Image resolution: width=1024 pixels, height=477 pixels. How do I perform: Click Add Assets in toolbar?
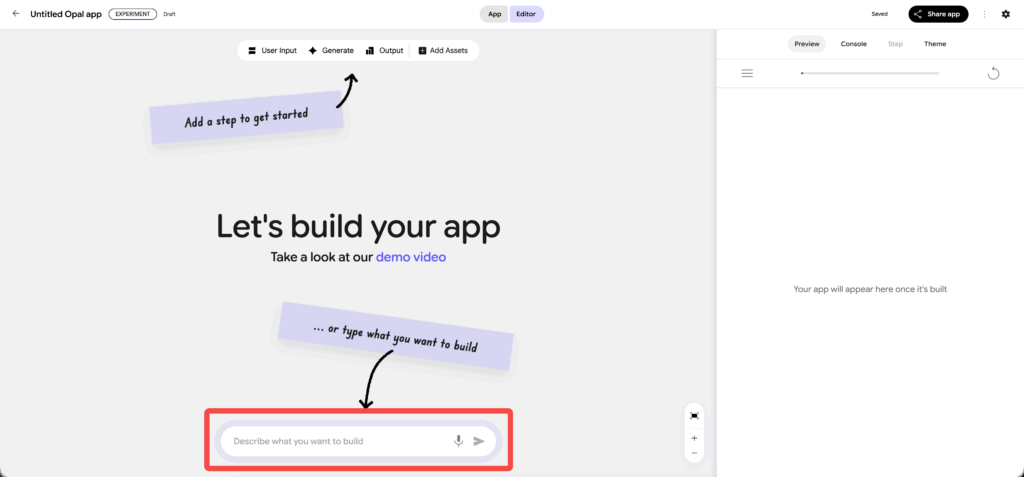click(442, 50)
